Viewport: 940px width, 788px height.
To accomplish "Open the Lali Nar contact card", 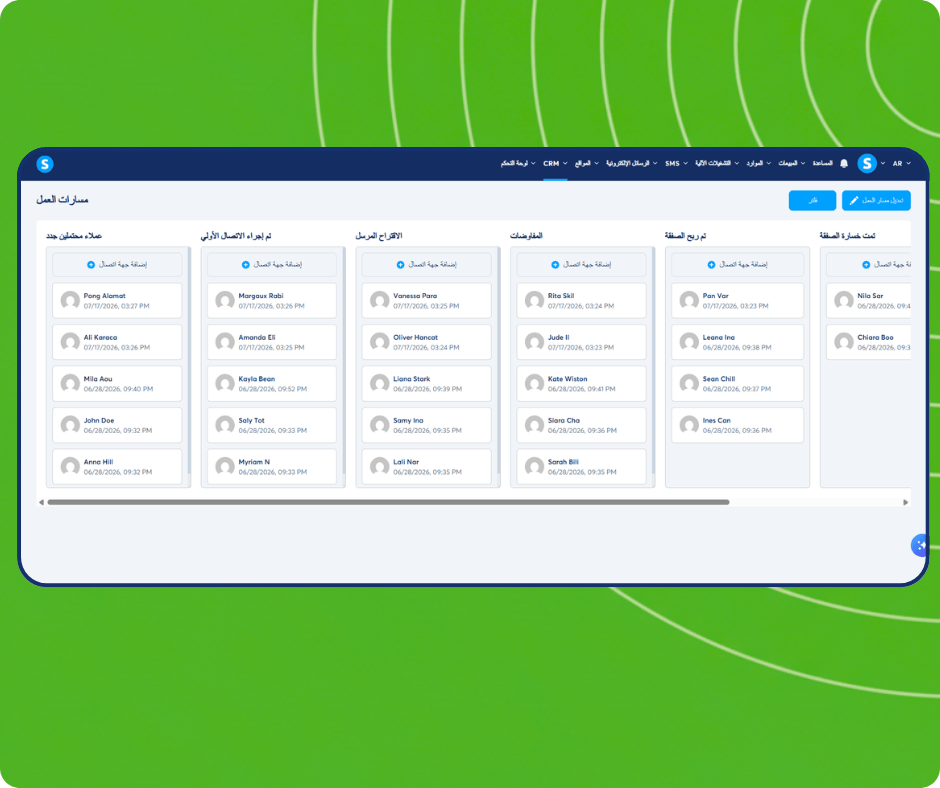I will click(426, 467).
